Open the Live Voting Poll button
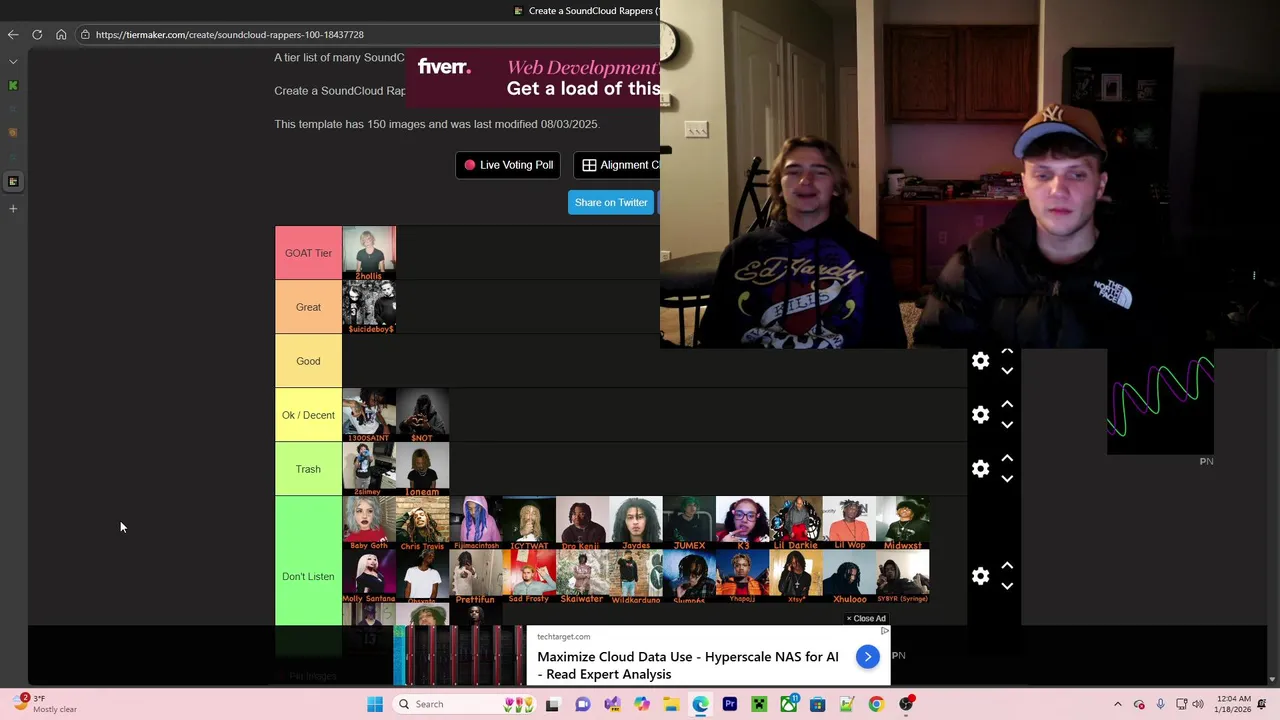 508,165
